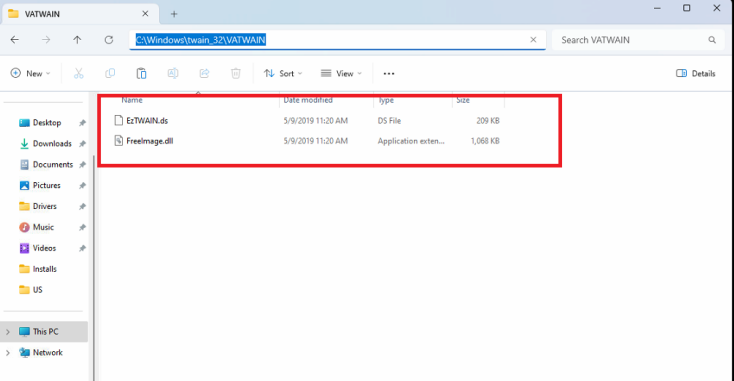This screenshot has height=381, width=734.
Task: Go back with the Back arrow
Action: click(15, 40)
